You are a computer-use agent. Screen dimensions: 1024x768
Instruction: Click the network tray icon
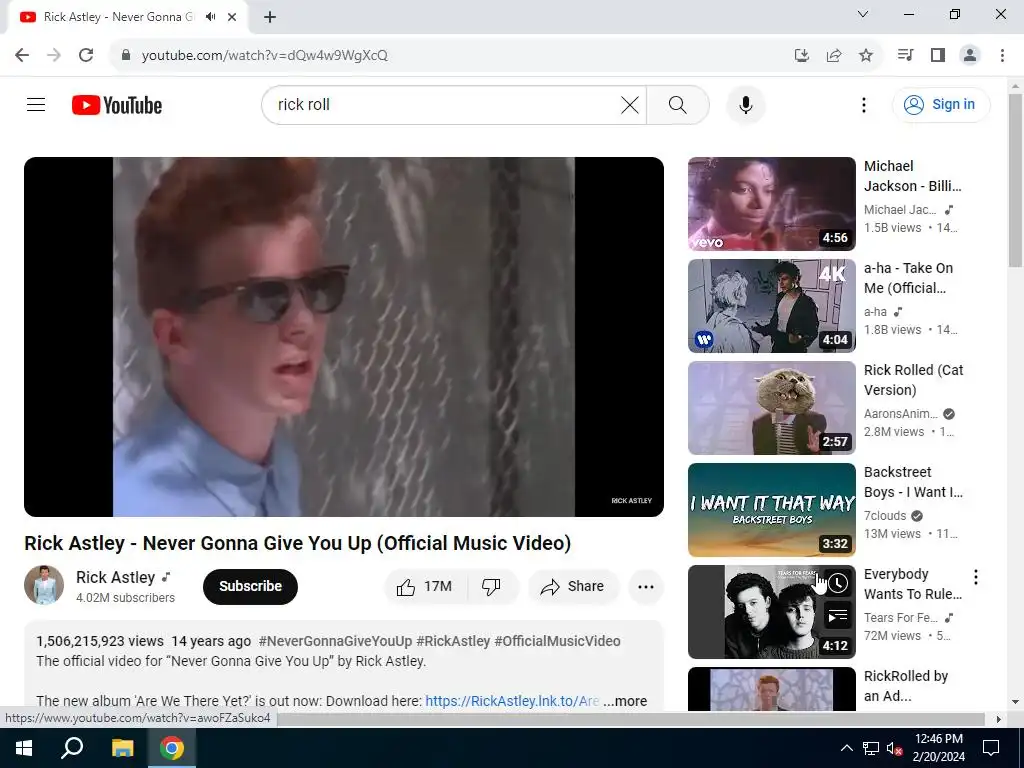pos(871,748)
